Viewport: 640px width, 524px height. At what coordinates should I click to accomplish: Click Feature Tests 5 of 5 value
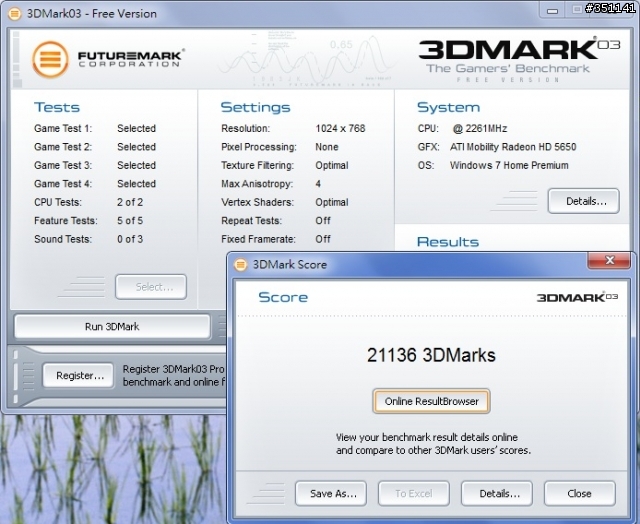130,221
